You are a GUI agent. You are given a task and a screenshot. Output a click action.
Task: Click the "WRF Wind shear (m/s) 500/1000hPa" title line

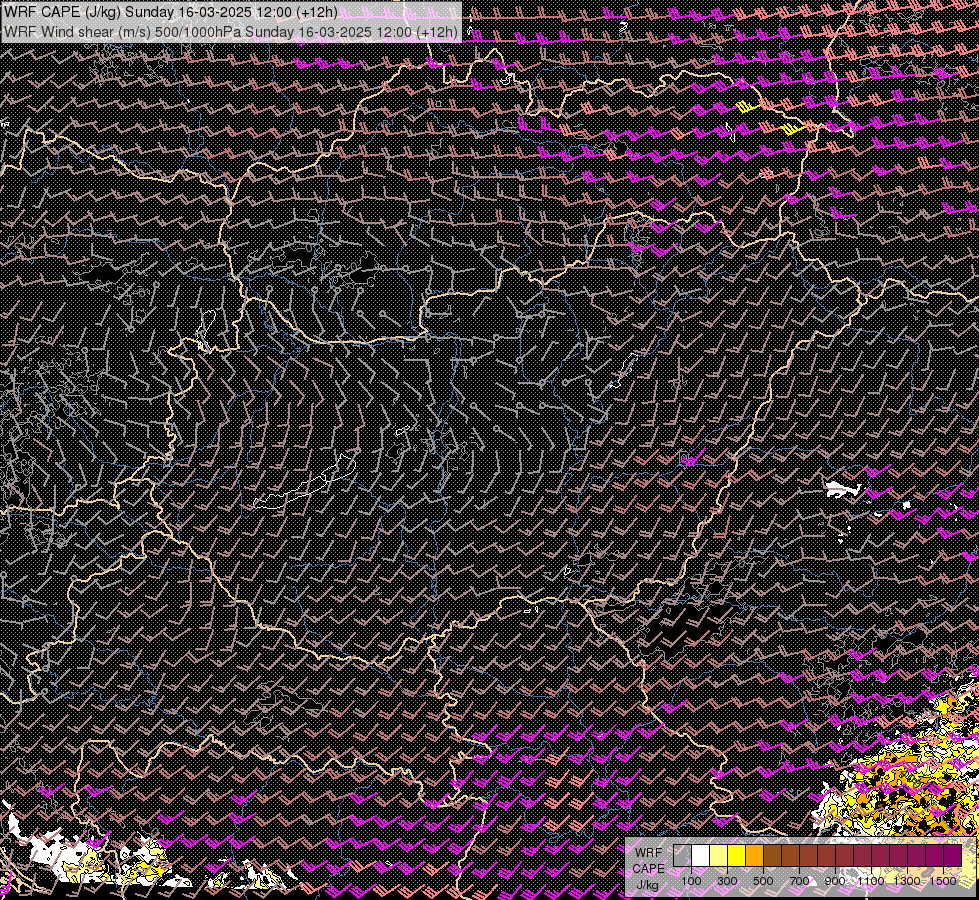tap(231, 32)
